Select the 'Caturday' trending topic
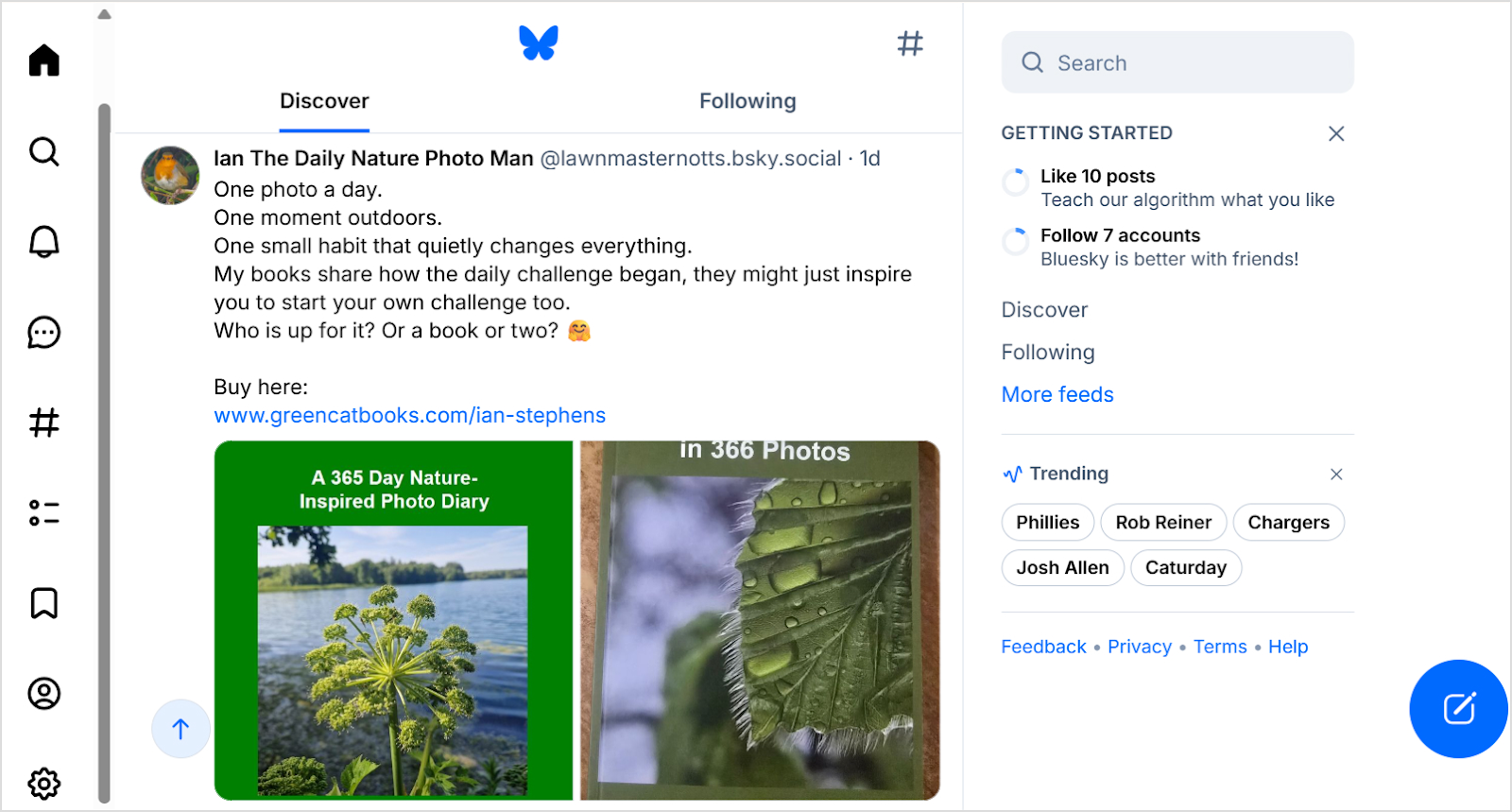This screenshot has width=1512, height=812. click(x=1185, y=567)
